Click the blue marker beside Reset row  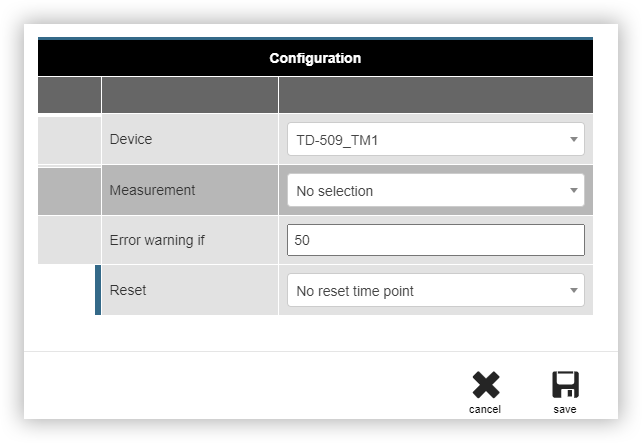(x=98, y=290)
